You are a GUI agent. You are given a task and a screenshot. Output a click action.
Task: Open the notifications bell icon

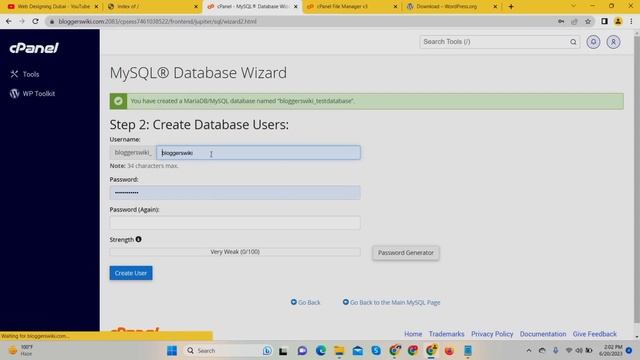(x=593, y=42)
